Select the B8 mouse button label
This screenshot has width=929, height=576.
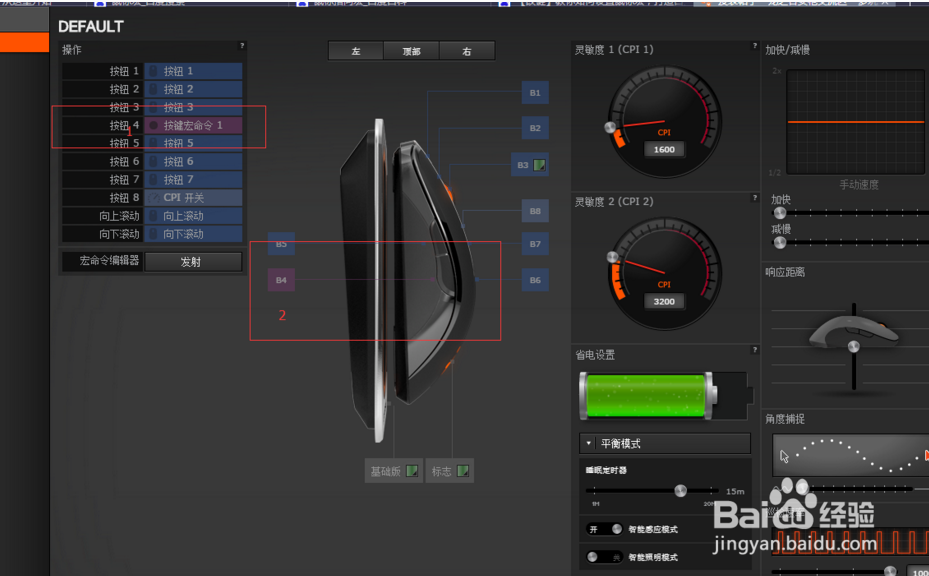(x=535, y=210)
